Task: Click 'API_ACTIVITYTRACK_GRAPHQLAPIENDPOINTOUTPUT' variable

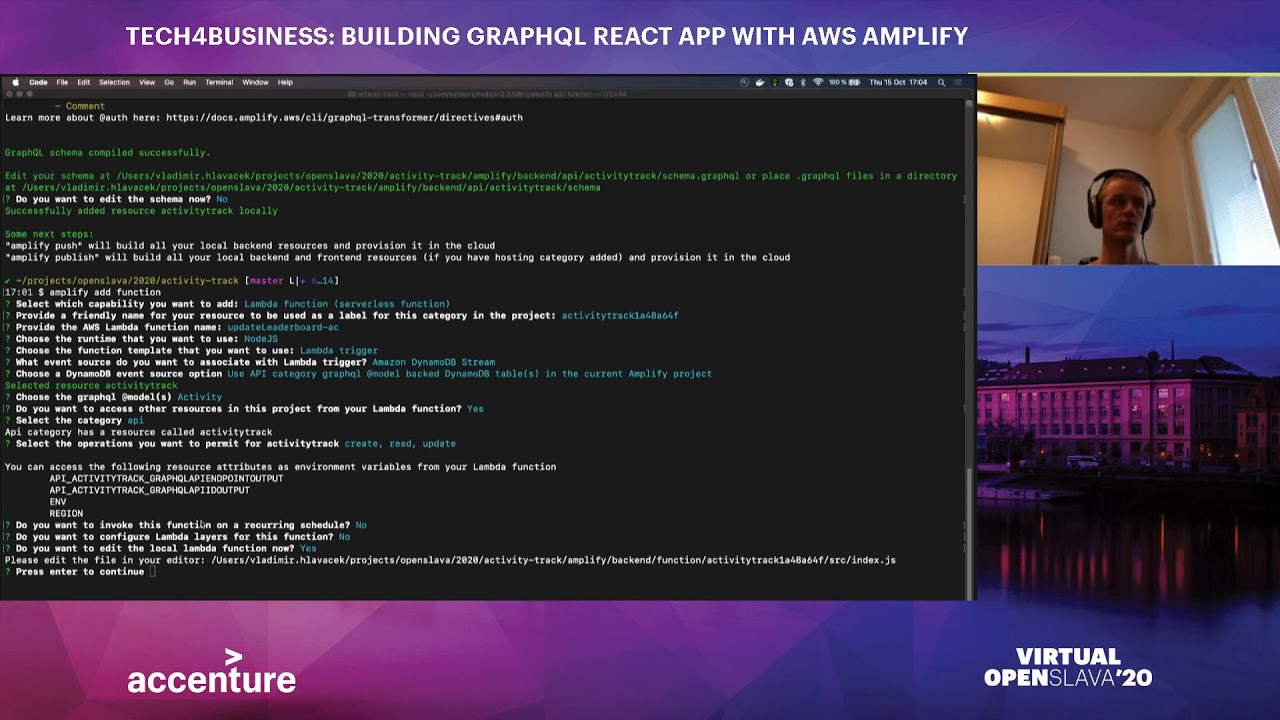Action: click(x=166, y=479)
